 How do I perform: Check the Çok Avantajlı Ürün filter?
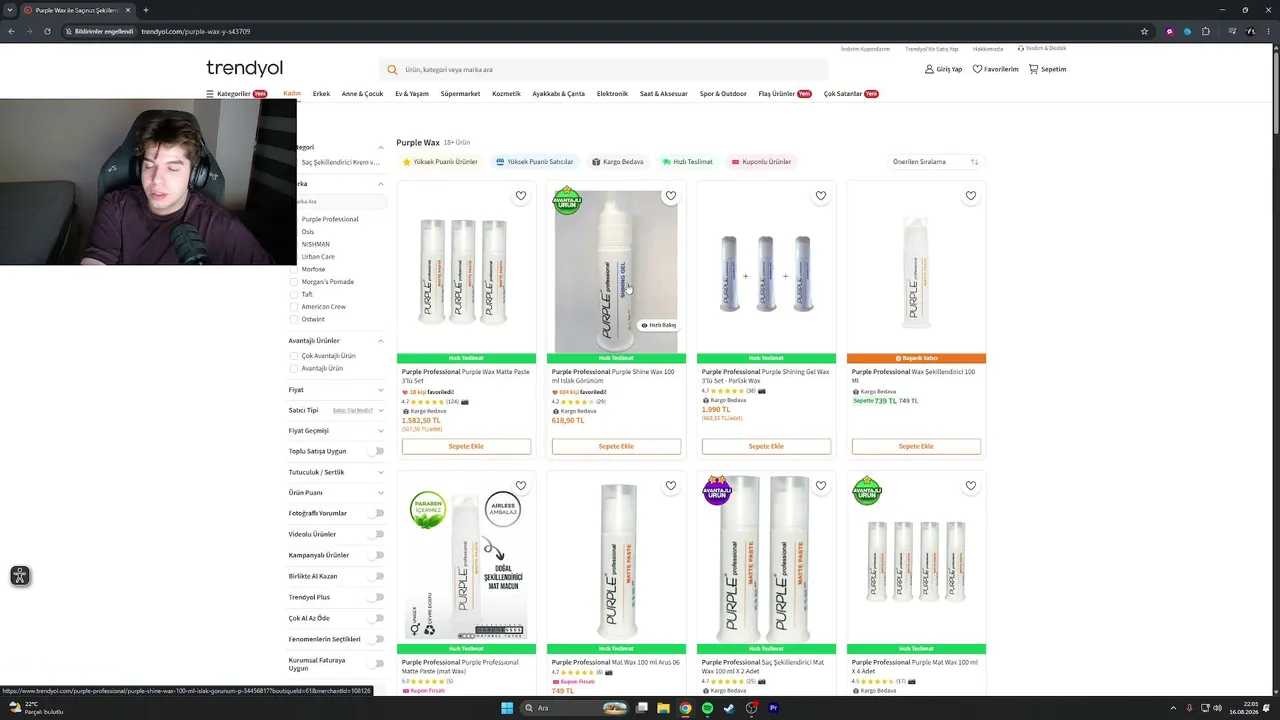coord(294,356)
